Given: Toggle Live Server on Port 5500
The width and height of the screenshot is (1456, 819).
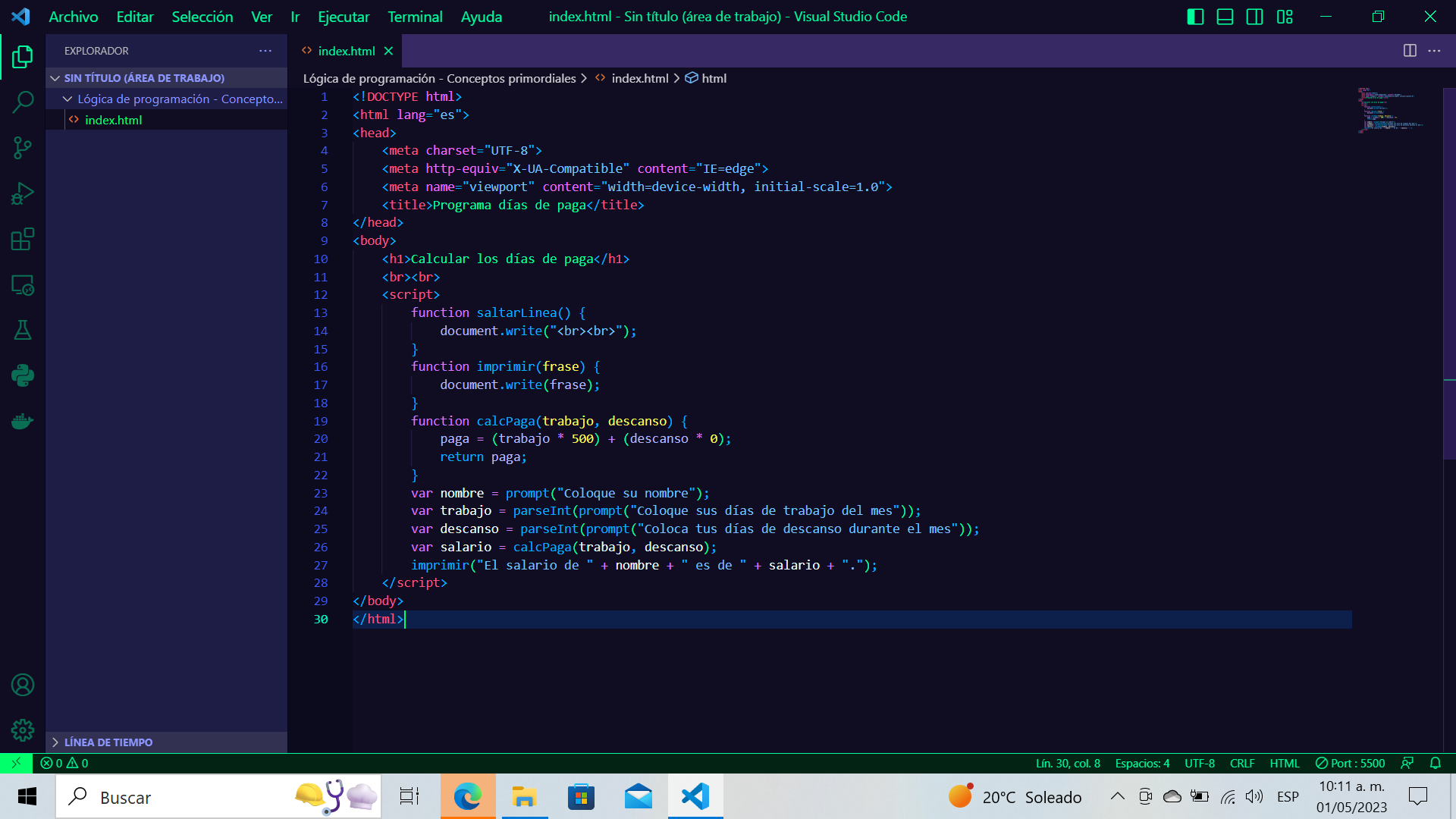Looking at the screenshot, I should 1350,763.
